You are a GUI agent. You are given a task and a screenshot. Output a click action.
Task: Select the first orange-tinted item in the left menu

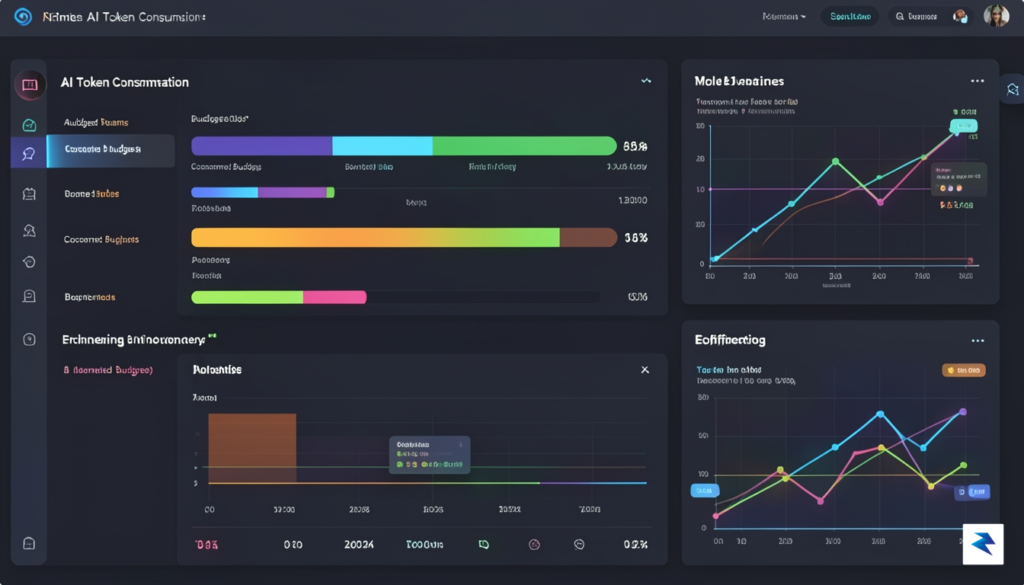click(x=96, y=122)
